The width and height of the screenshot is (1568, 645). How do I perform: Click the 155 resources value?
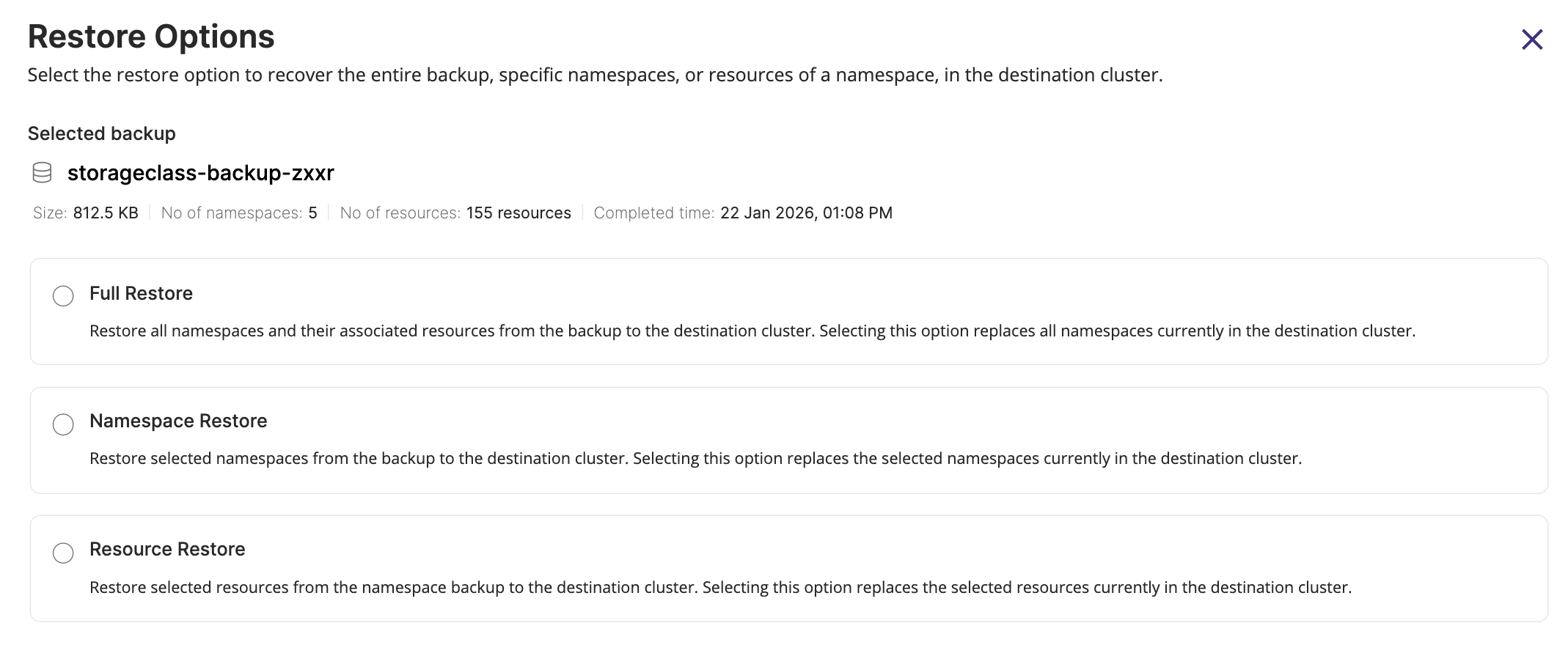click(519, 213)
